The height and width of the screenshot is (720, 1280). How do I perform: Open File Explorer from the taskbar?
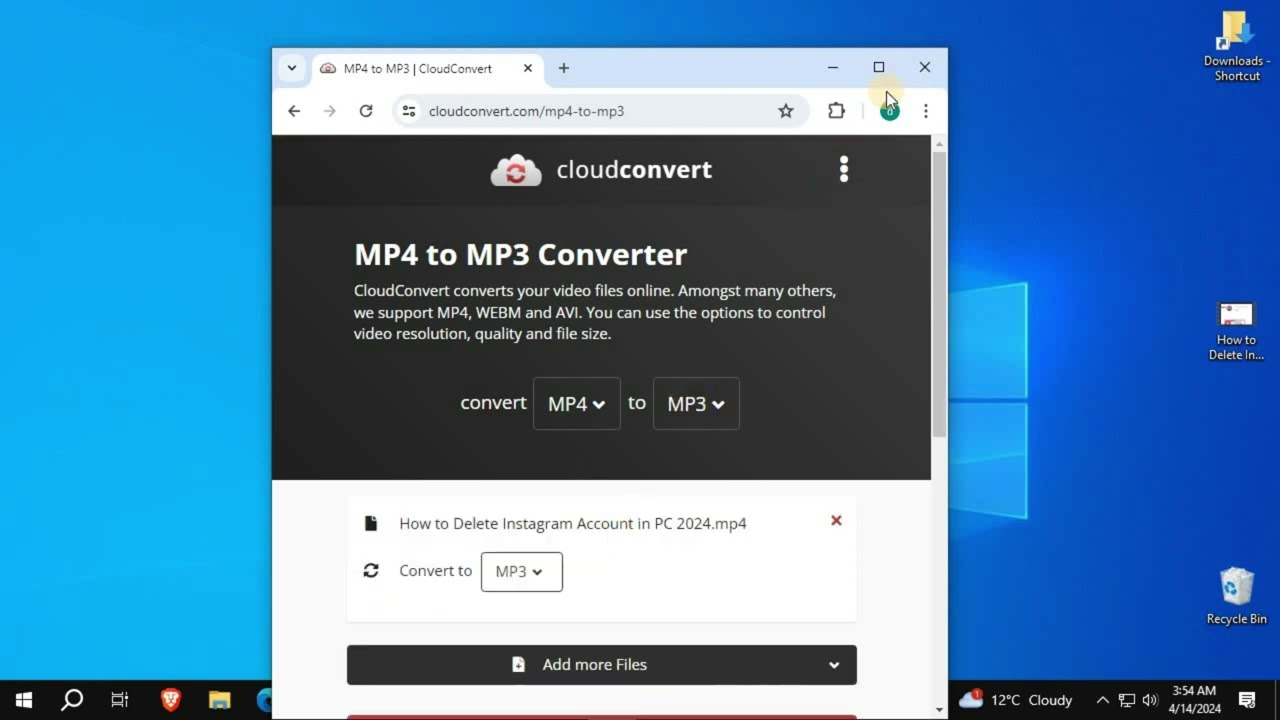coord(220,700)
